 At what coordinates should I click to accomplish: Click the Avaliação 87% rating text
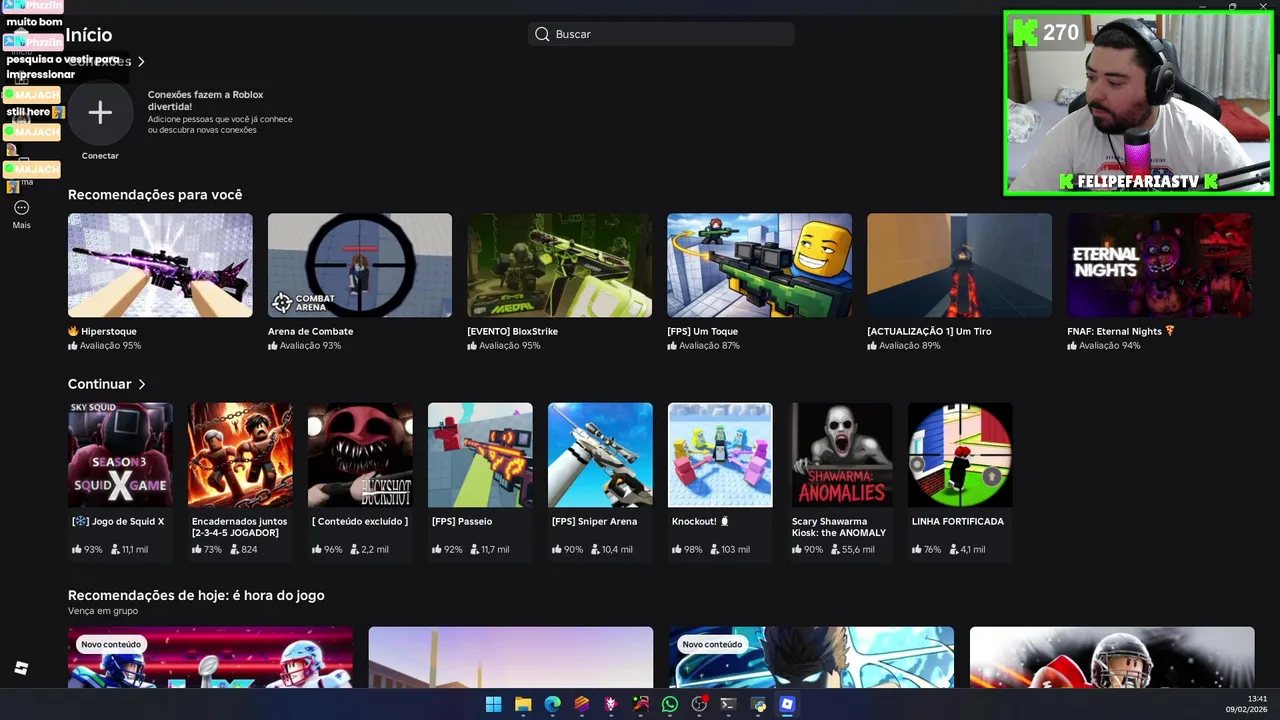(x=709, y=345)
